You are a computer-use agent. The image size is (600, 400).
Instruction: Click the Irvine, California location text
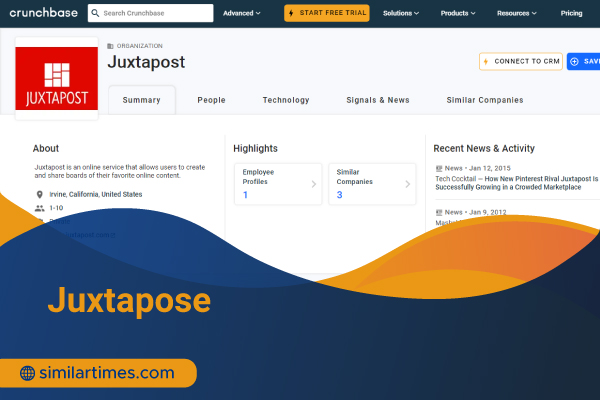[96, 194]
